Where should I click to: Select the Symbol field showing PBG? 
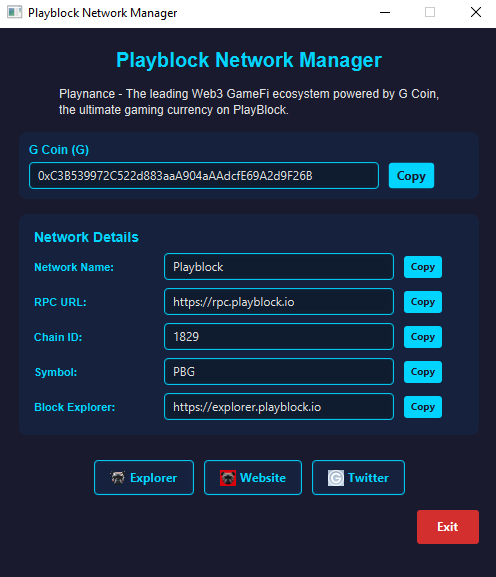[279, 371]
